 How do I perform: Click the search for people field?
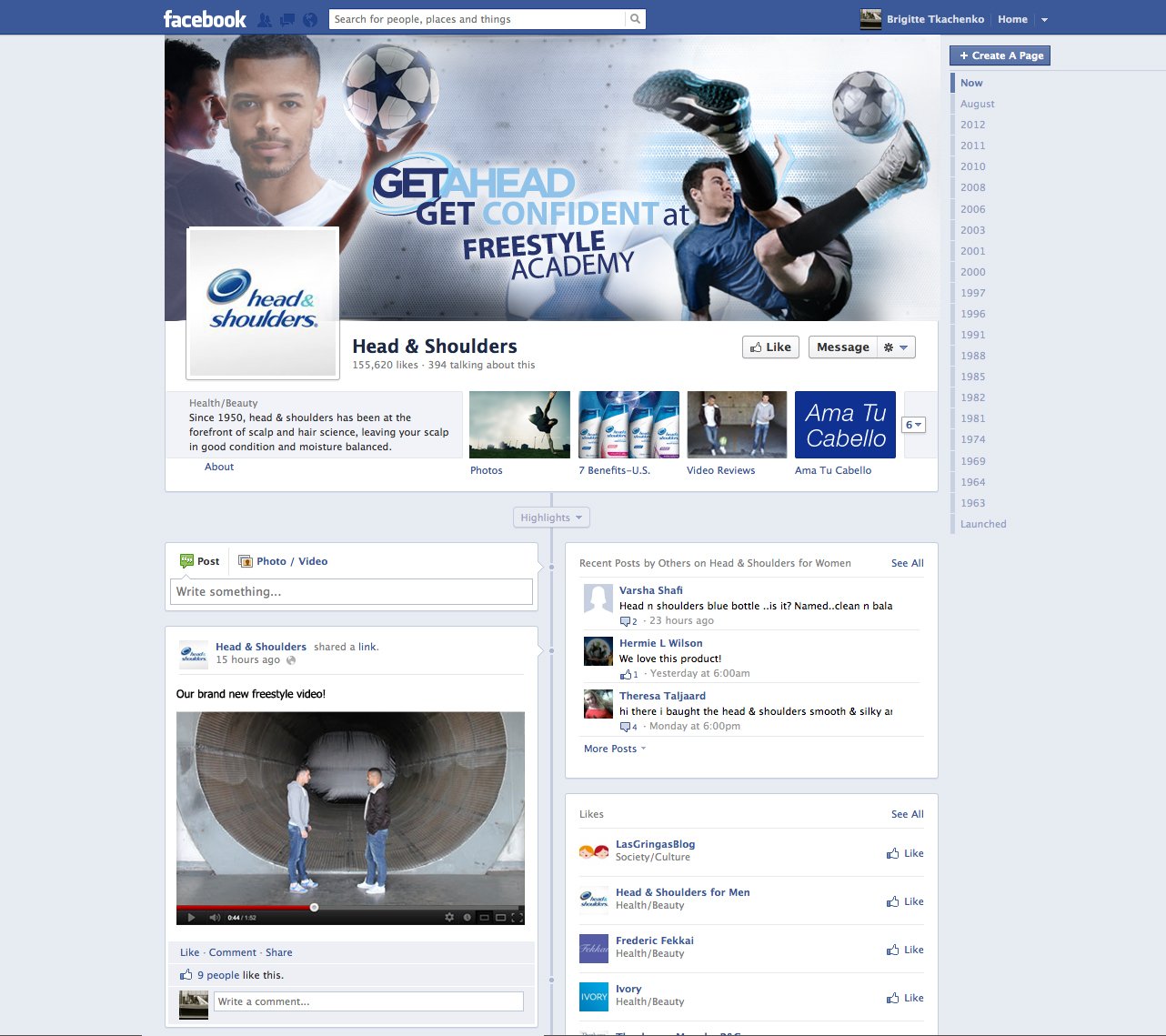pos(477,19)
